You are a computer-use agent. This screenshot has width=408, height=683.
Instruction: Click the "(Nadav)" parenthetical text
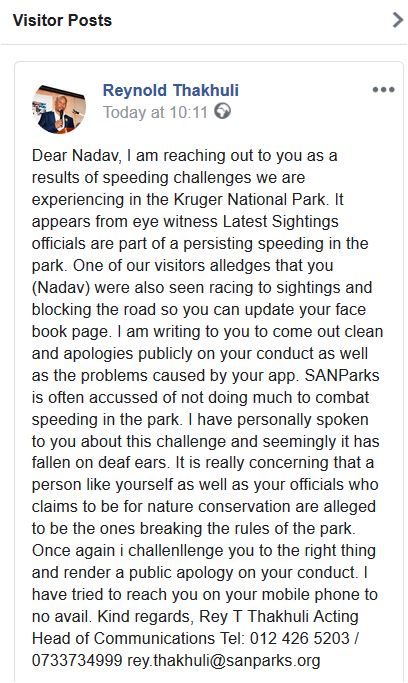click(61, 287)
